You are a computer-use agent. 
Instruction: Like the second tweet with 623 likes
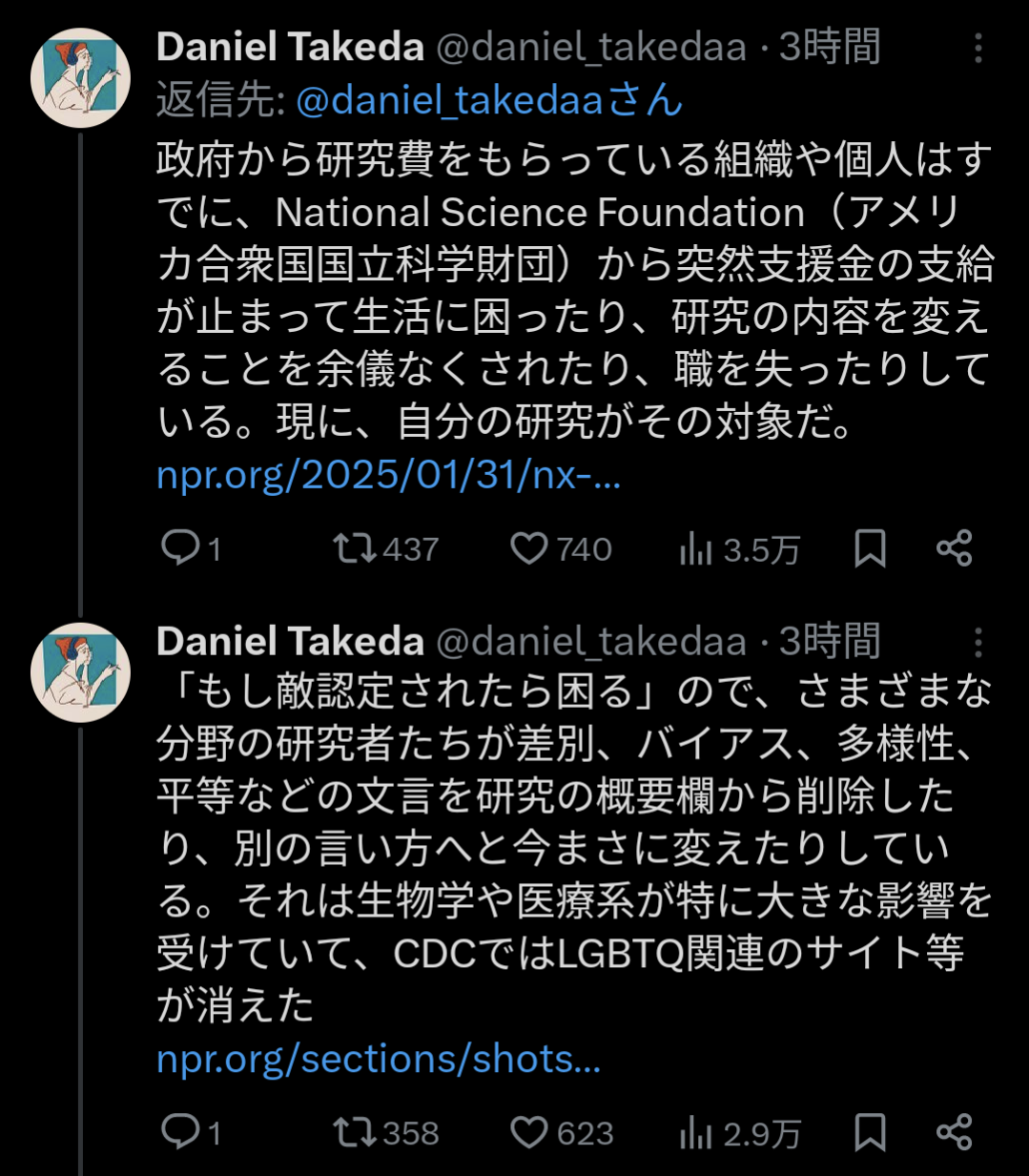pos(529,1132)
